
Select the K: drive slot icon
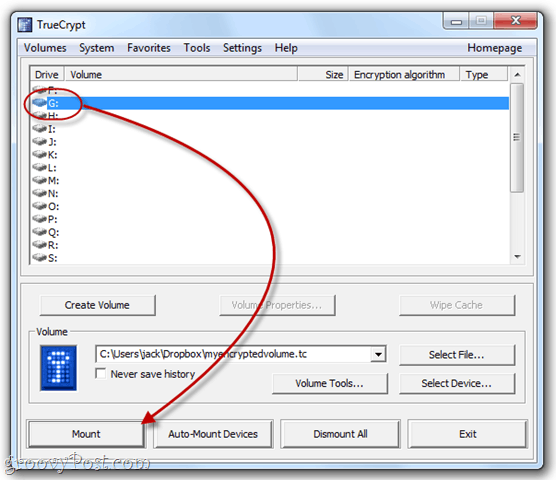tap(39, 154)
